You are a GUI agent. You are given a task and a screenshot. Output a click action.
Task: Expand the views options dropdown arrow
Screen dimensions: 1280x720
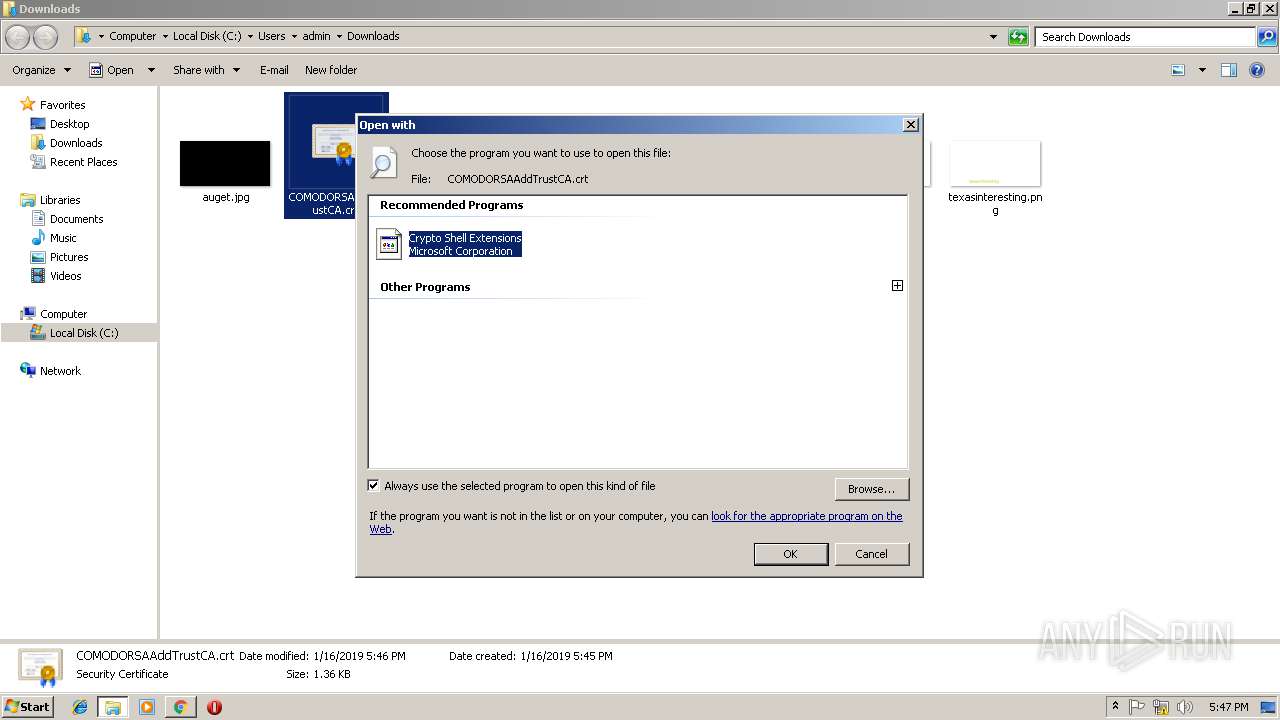[x=1202, y=70]
